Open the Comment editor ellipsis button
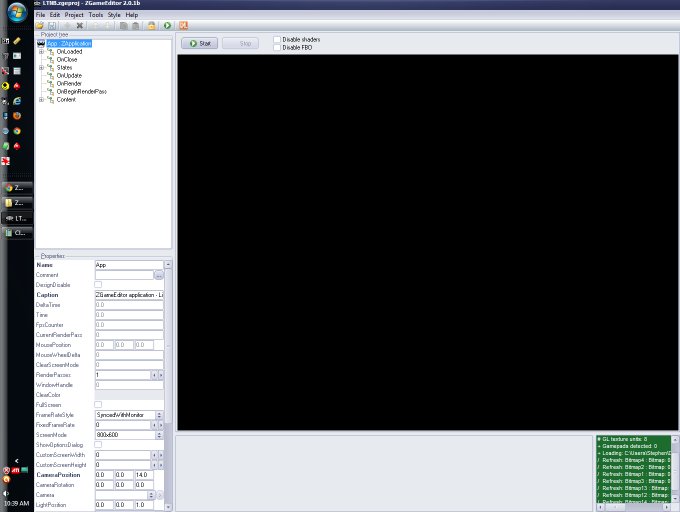 click(159, 275)
